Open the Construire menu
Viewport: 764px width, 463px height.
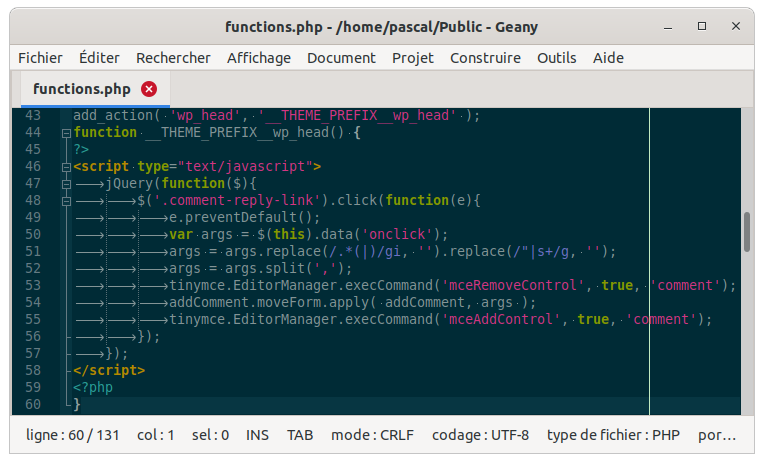485,58
